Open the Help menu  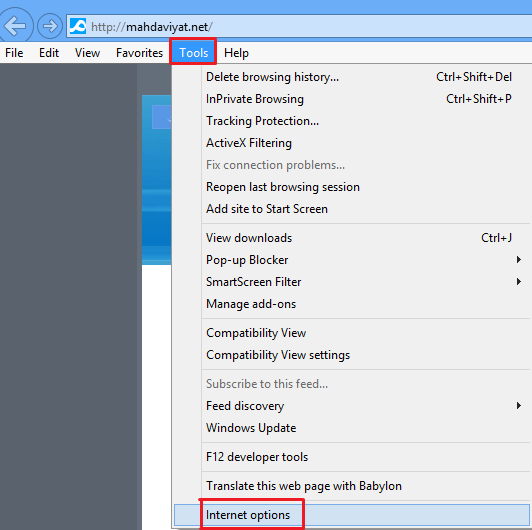pos(236,53)
